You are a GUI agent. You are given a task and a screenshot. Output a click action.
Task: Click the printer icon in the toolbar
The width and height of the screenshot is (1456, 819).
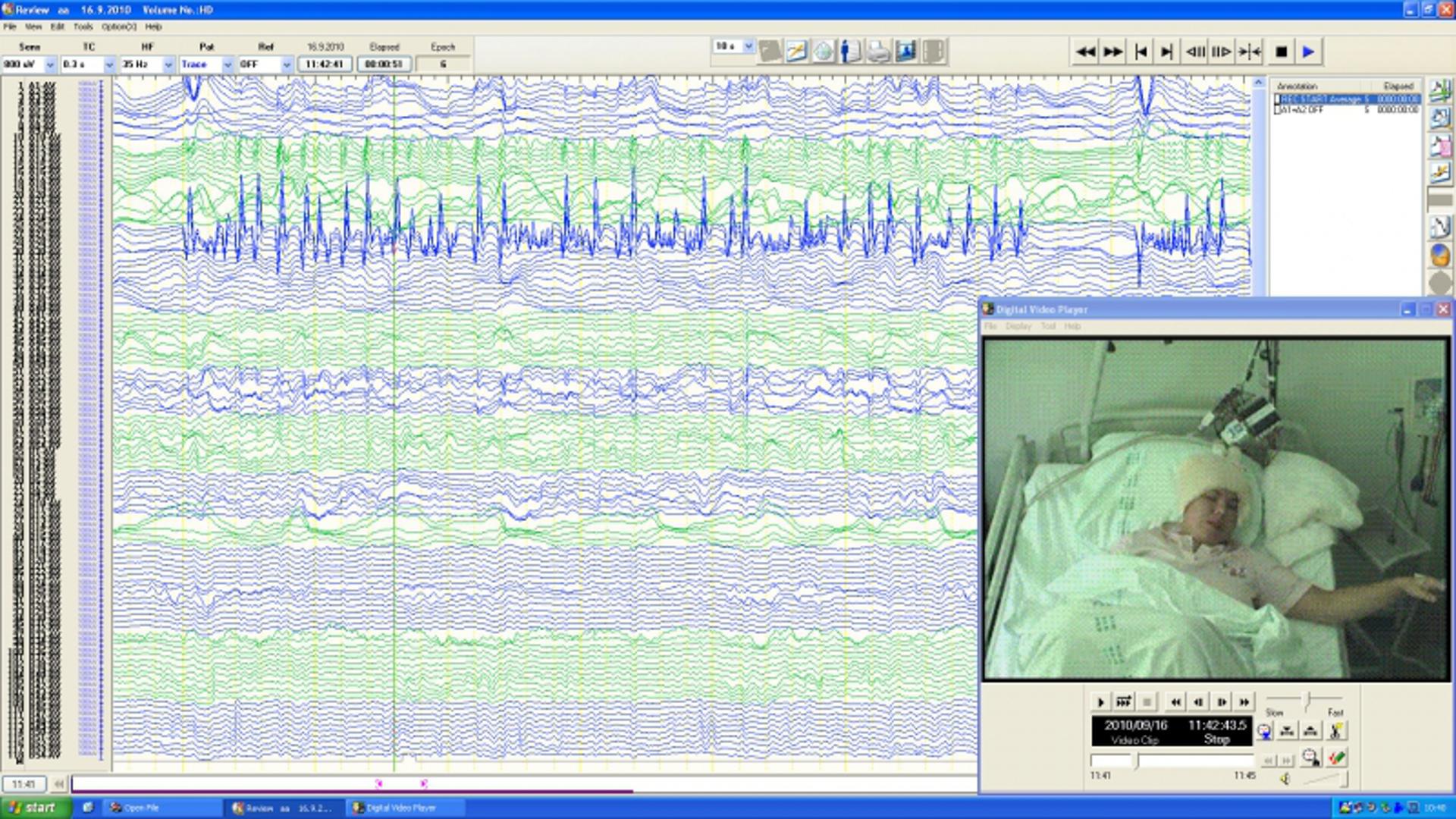(877, 52)
